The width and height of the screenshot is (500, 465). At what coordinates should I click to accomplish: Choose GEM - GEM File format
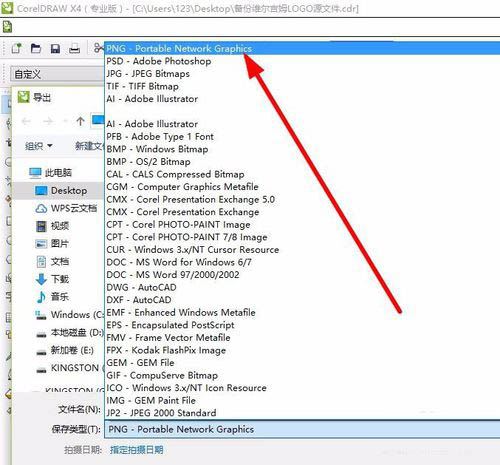click(140, 363)
